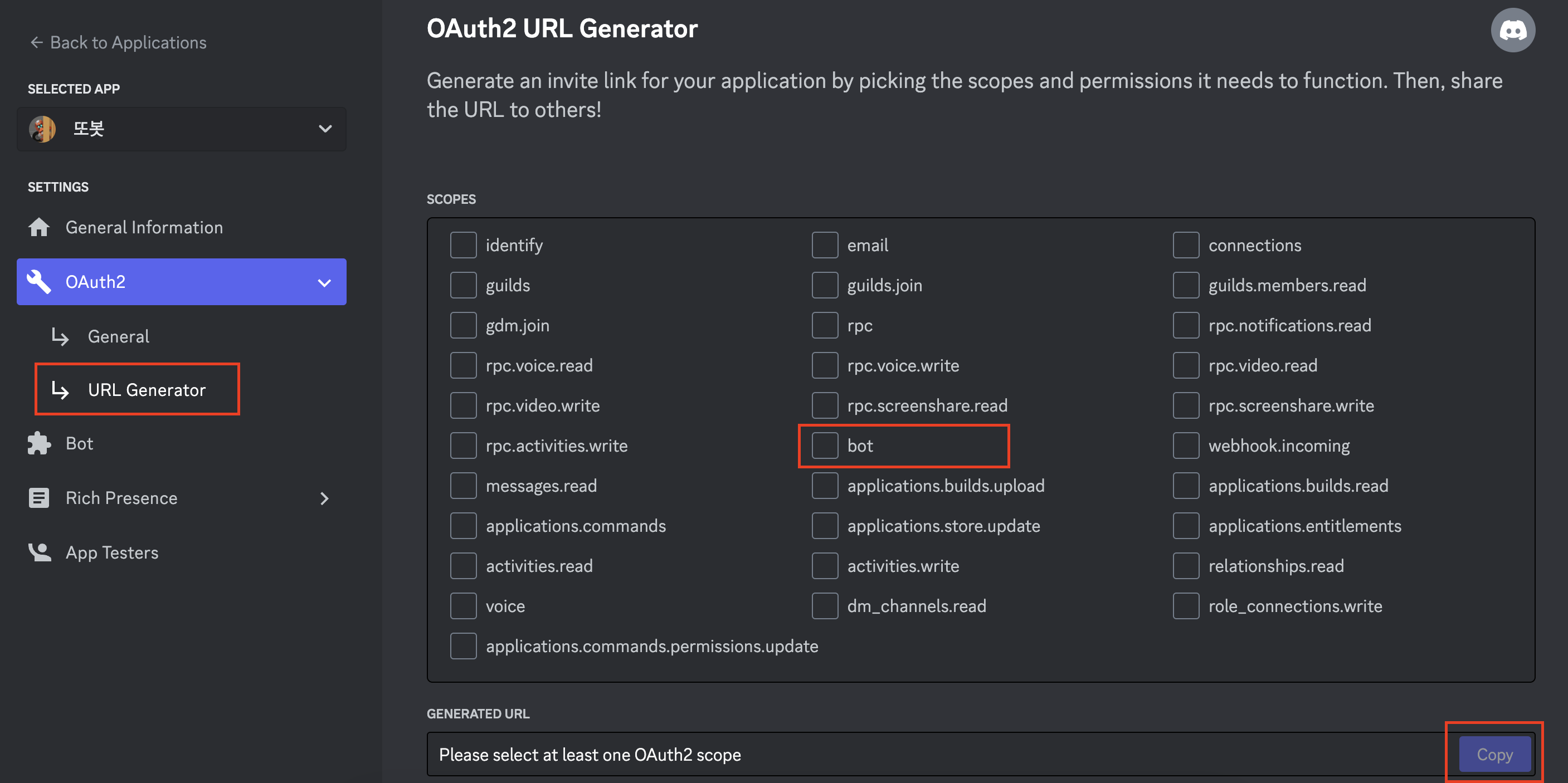Toggle the webhook.incoming scope checkbox

(1186, 446)
